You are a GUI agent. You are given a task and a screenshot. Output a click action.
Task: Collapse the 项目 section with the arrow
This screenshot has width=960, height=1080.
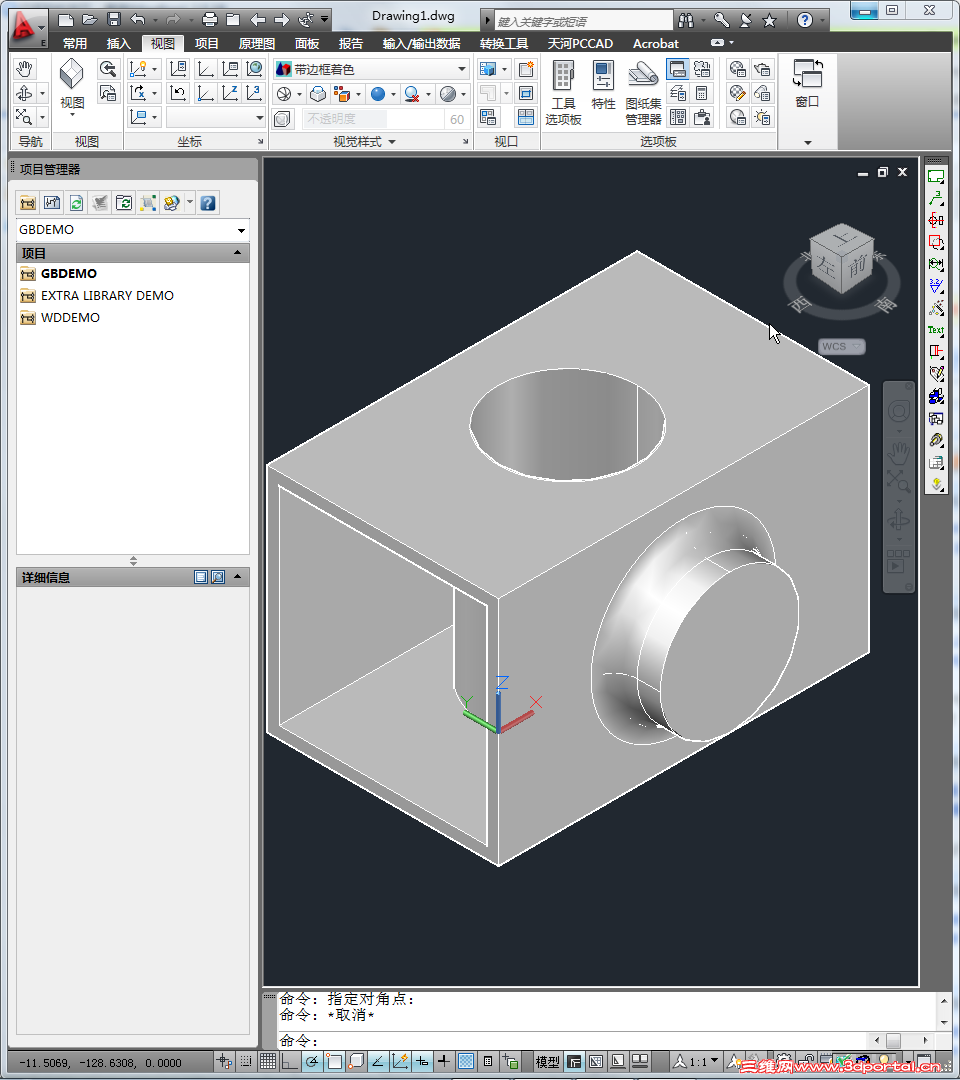tap(238, 253)
